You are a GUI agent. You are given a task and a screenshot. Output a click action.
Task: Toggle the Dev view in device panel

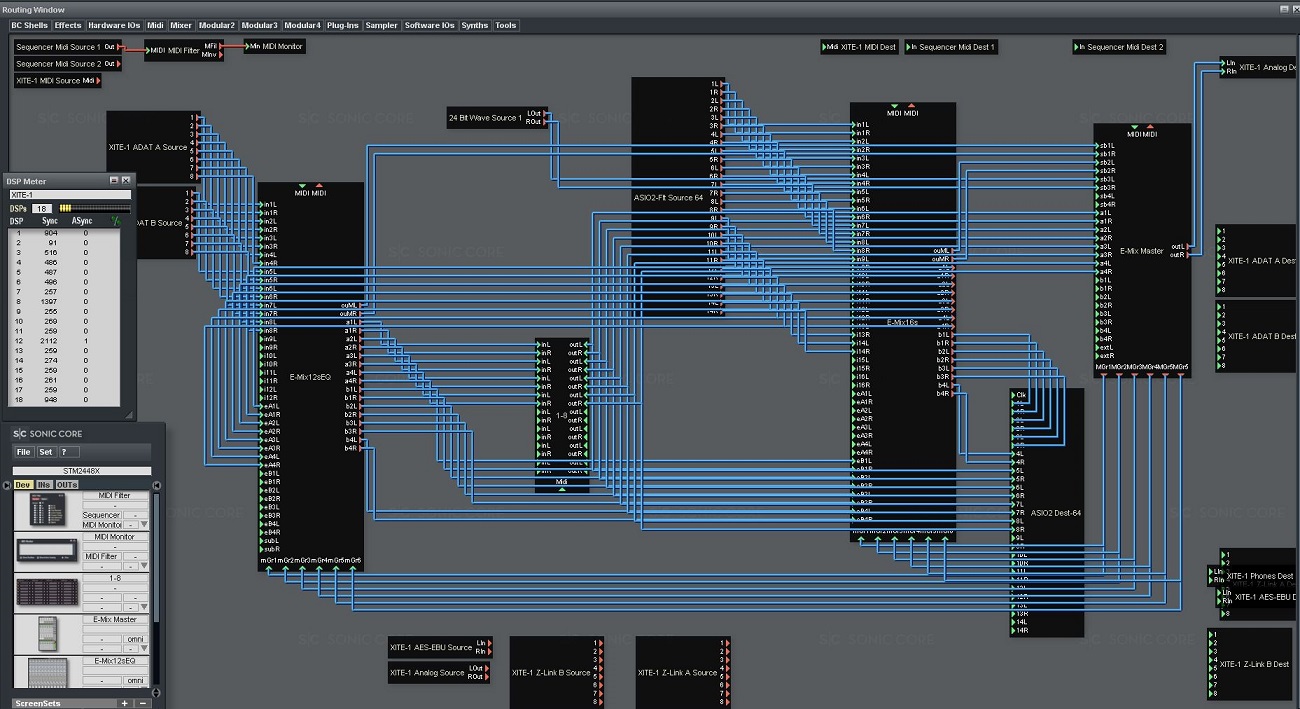tap(23, 485)
